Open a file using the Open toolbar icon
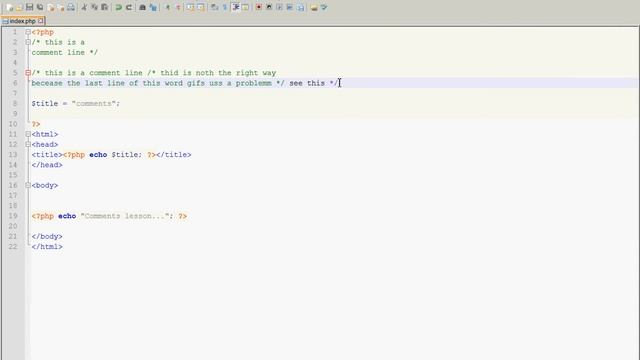640x360 pixels. (19, 7)
